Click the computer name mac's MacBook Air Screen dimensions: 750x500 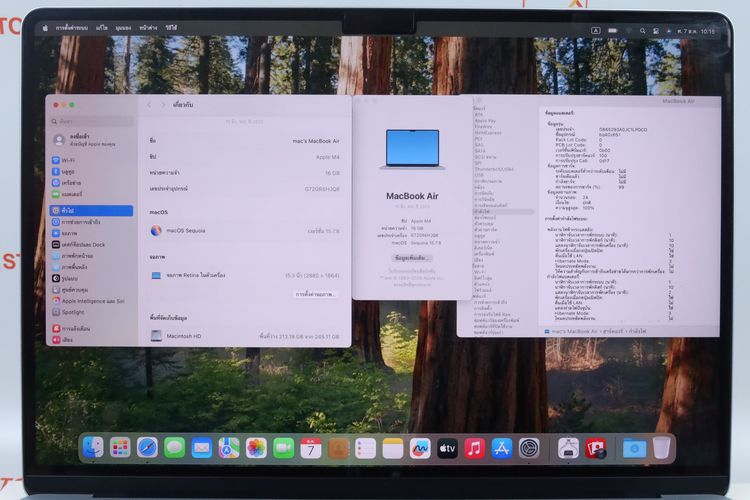pos(316,141)
